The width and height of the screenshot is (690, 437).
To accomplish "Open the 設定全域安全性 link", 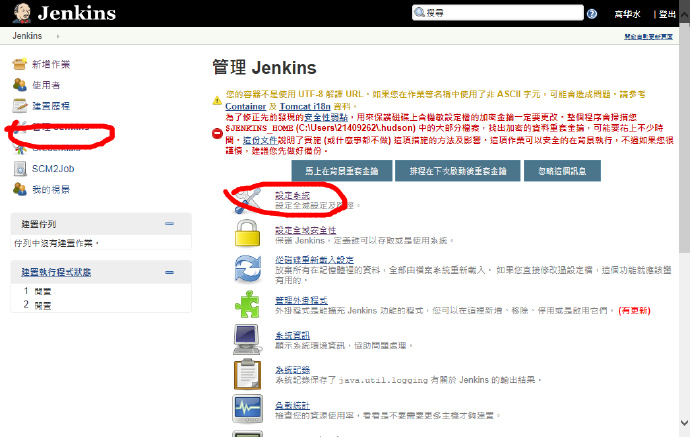I will [x=305, y=230].
